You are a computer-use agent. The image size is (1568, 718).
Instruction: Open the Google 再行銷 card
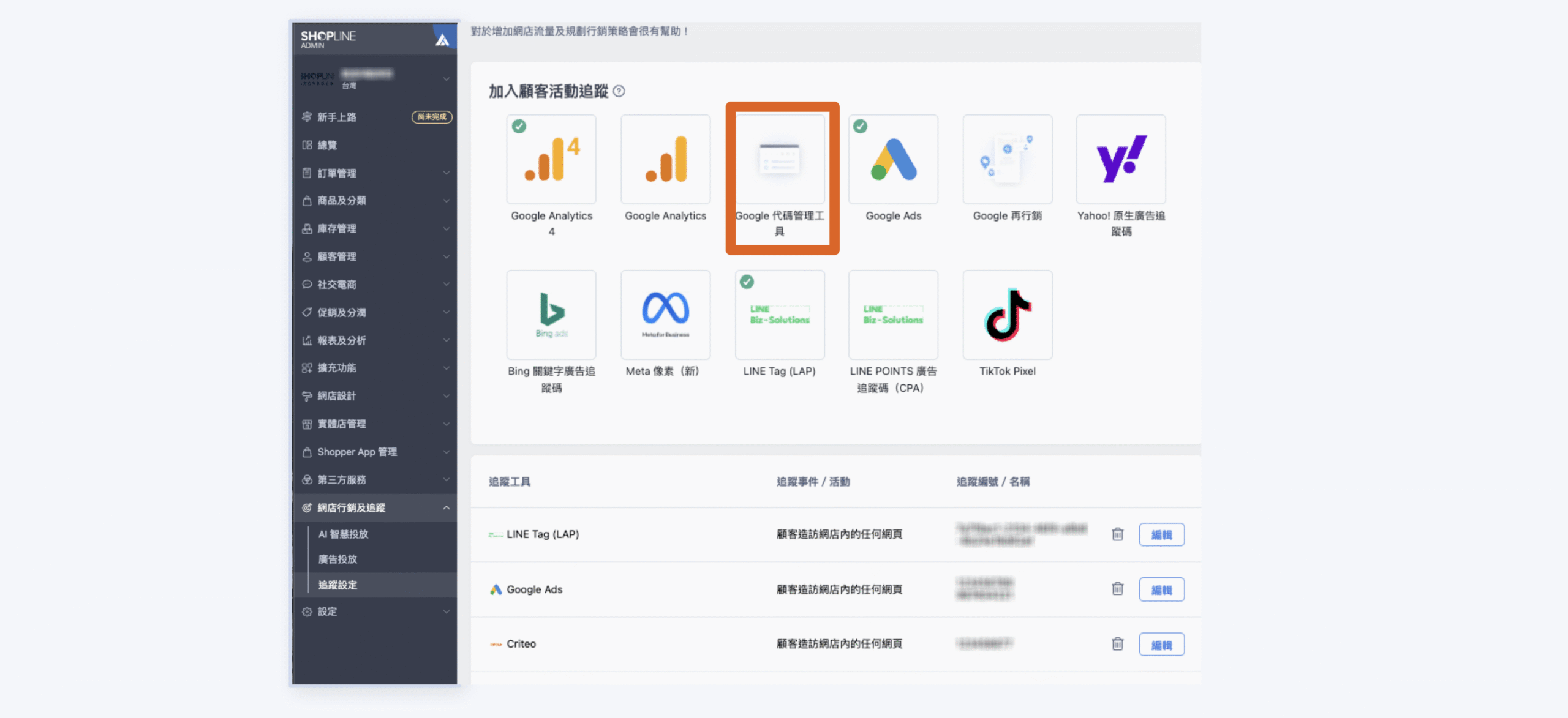point(1008,159)
